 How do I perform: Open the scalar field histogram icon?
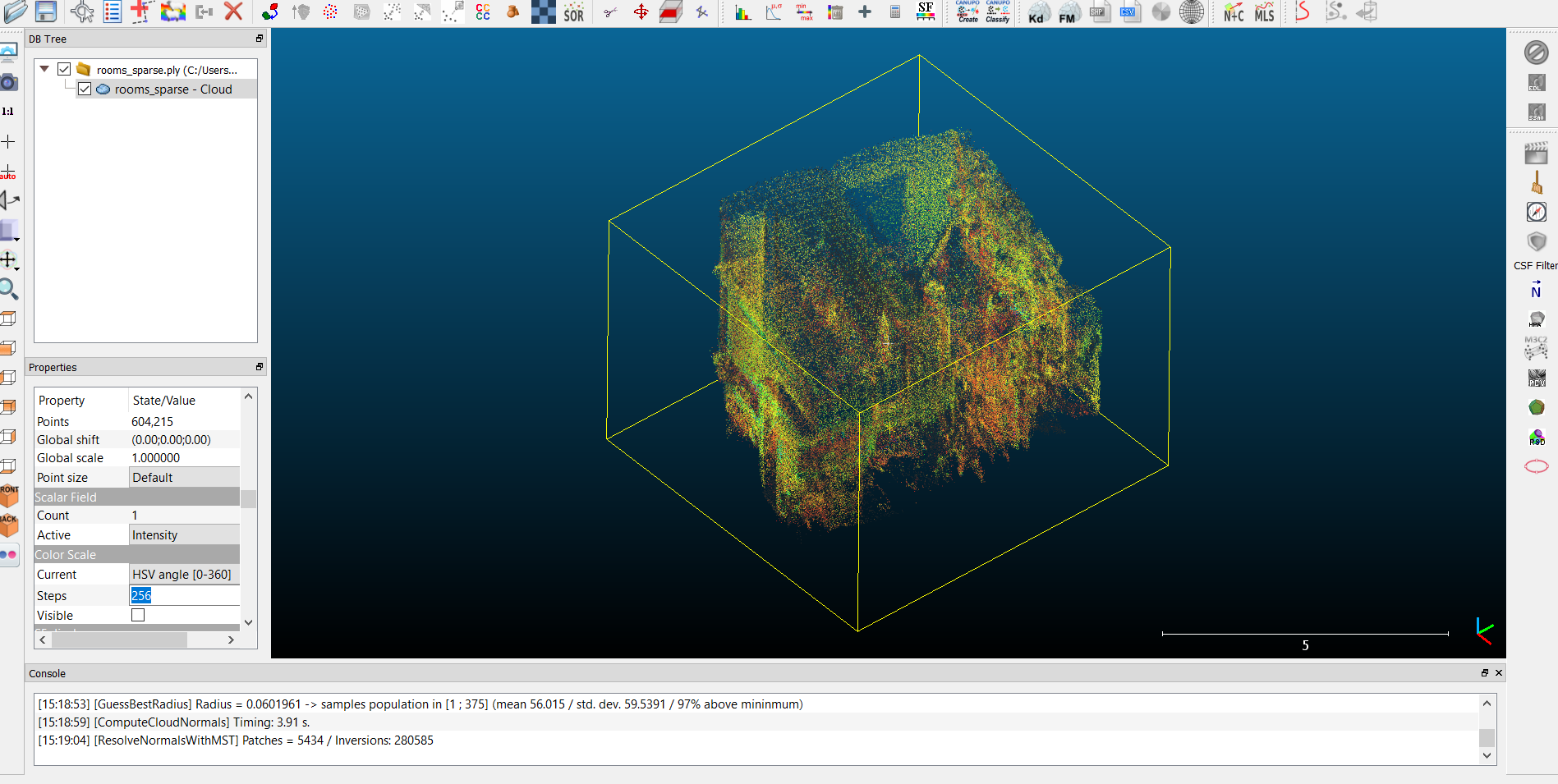click(x=743, y=11)
